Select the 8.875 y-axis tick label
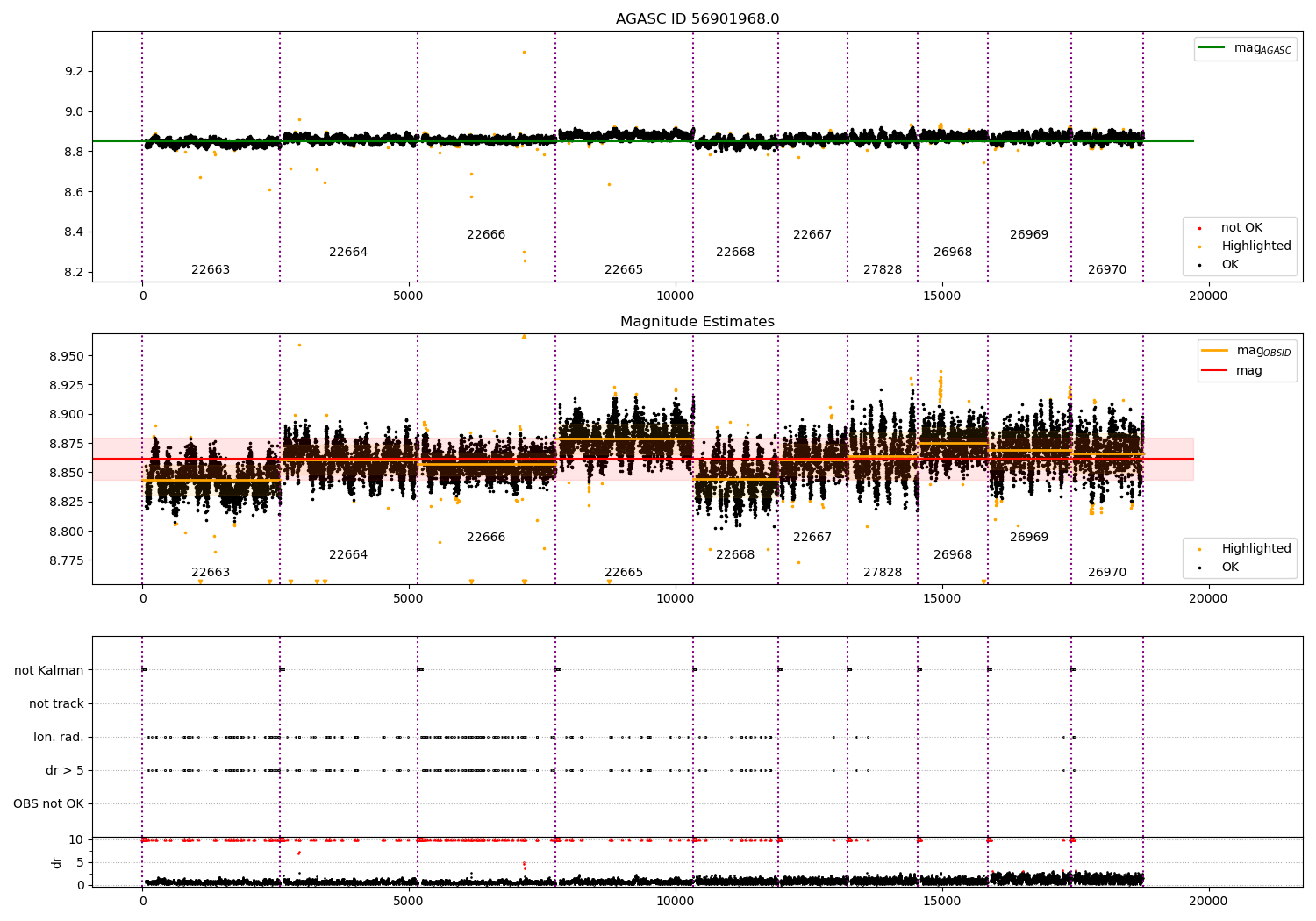Screen dimensions: 1316x921 click(x=67, y=444)
